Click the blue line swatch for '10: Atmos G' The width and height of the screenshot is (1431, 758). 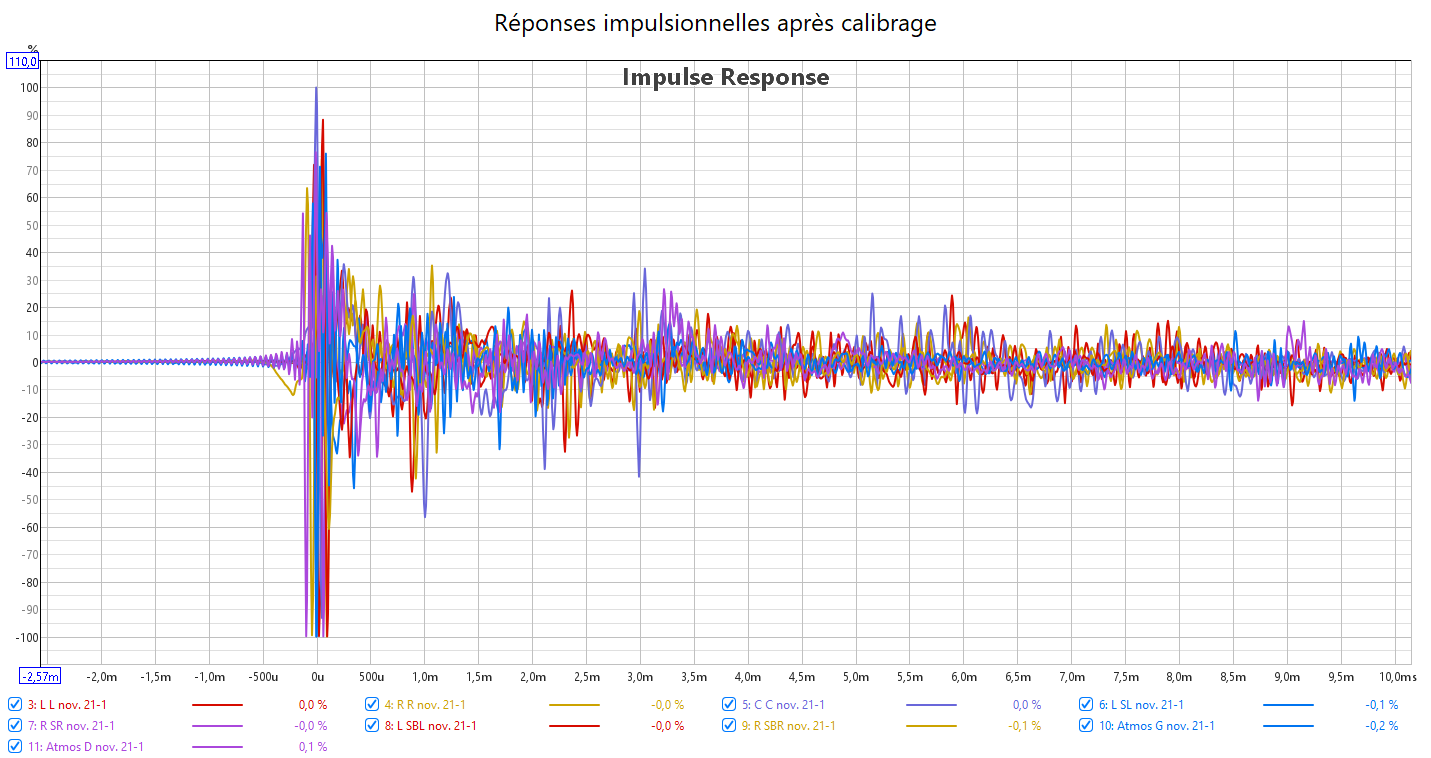coord(1288,726)
